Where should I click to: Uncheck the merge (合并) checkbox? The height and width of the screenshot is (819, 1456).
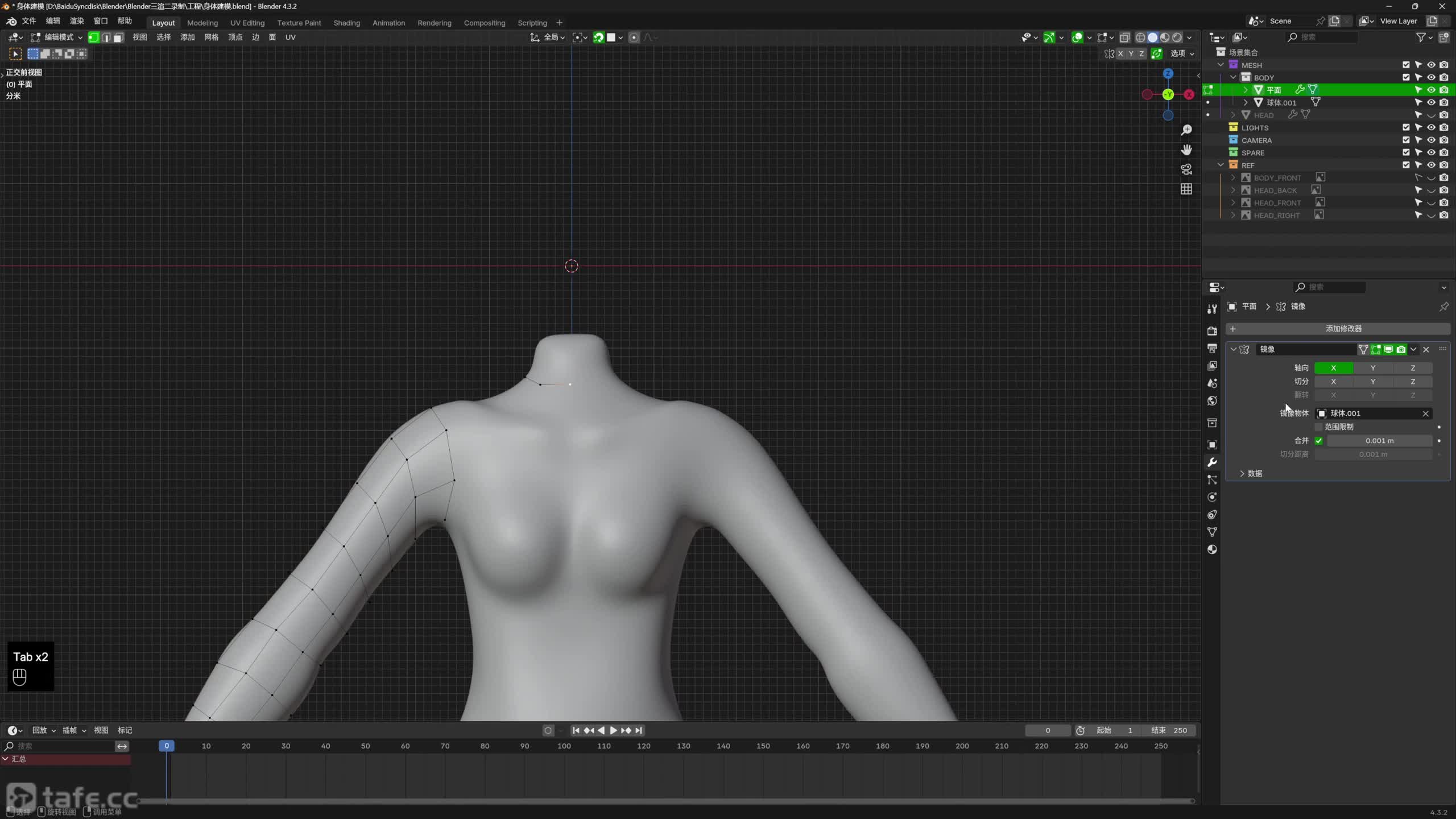(1318, 441)
